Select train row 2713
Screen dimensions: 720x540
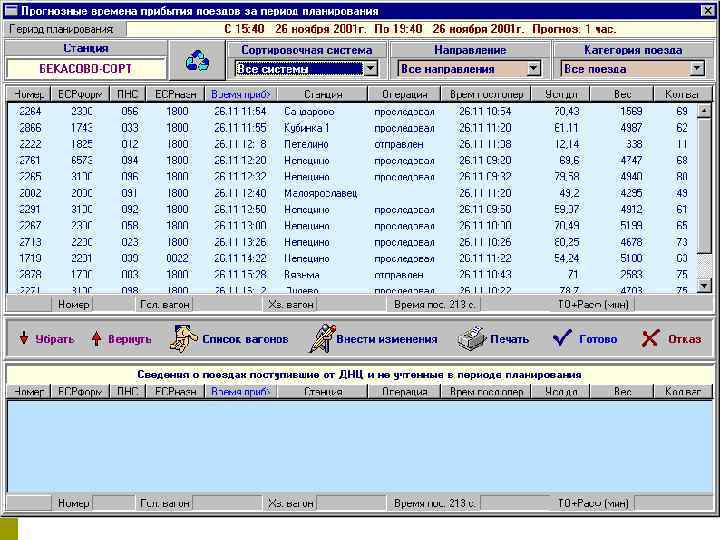coord(352,242)
